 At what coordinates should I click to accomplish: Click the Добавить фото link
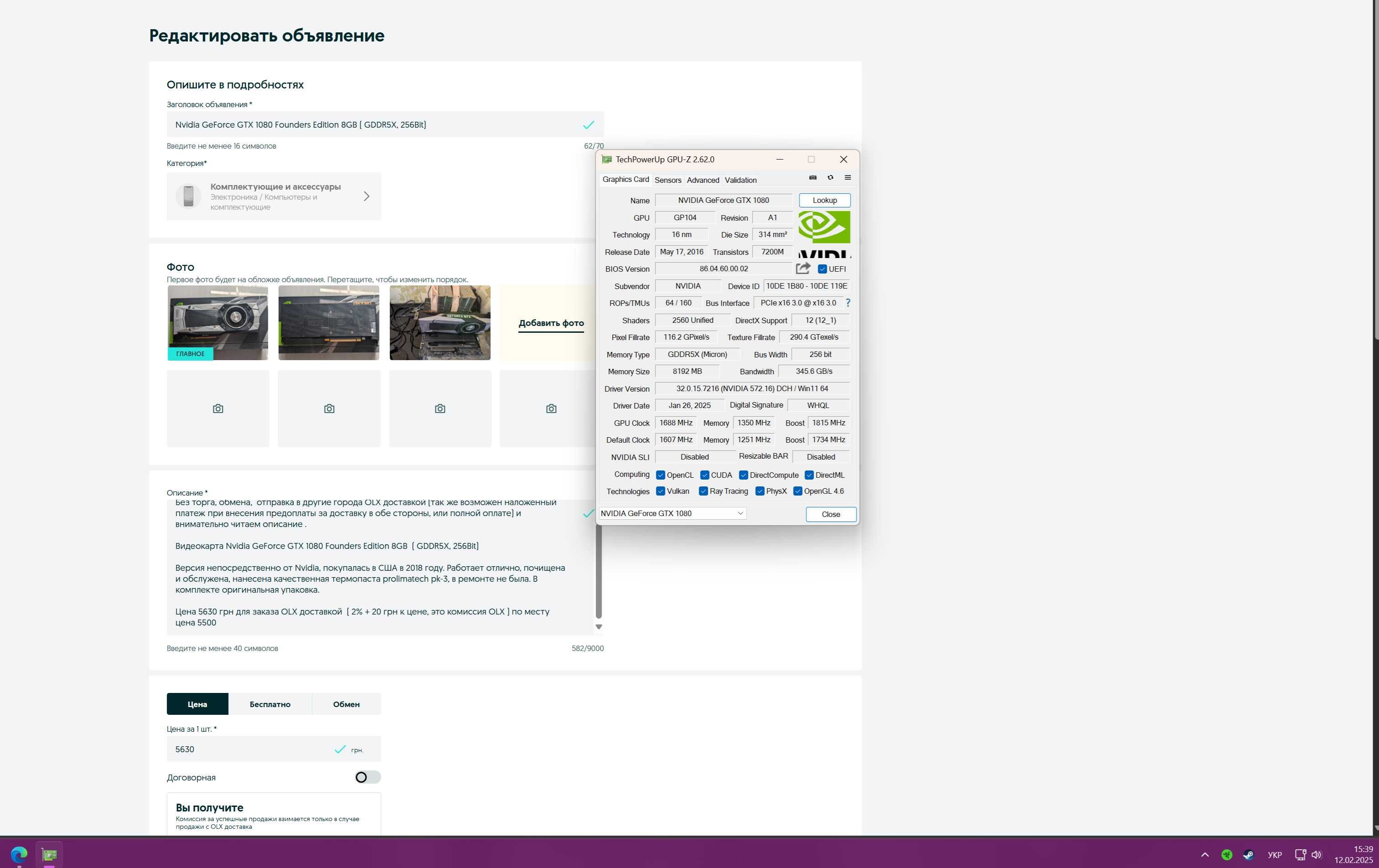tap(551, 323)
